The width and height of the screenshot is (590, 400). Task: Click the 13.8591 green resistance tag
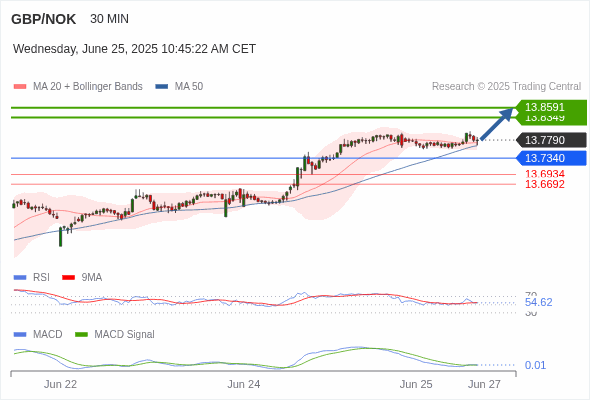click(551, 107)
